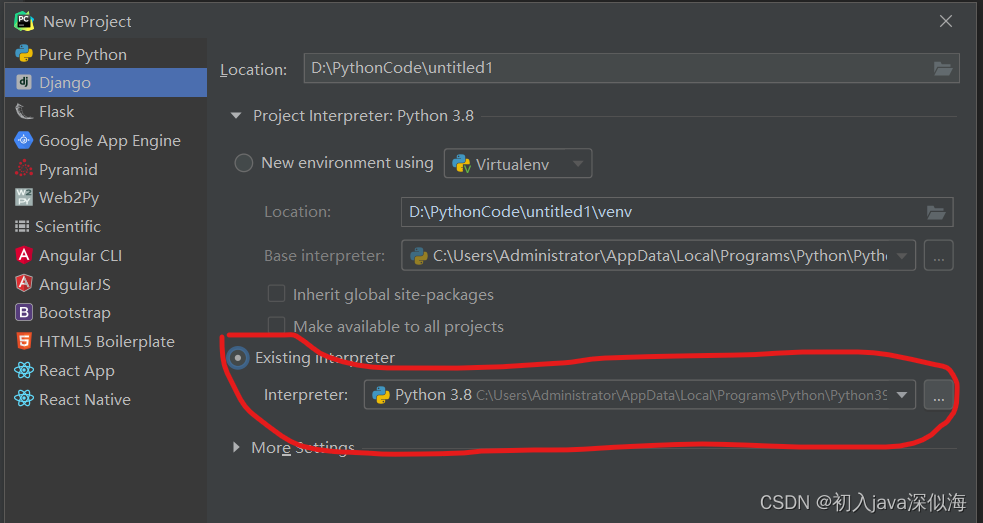Choose the Angular CLI project icon
This screenshot has height=523, width=983.
point(24,256)
